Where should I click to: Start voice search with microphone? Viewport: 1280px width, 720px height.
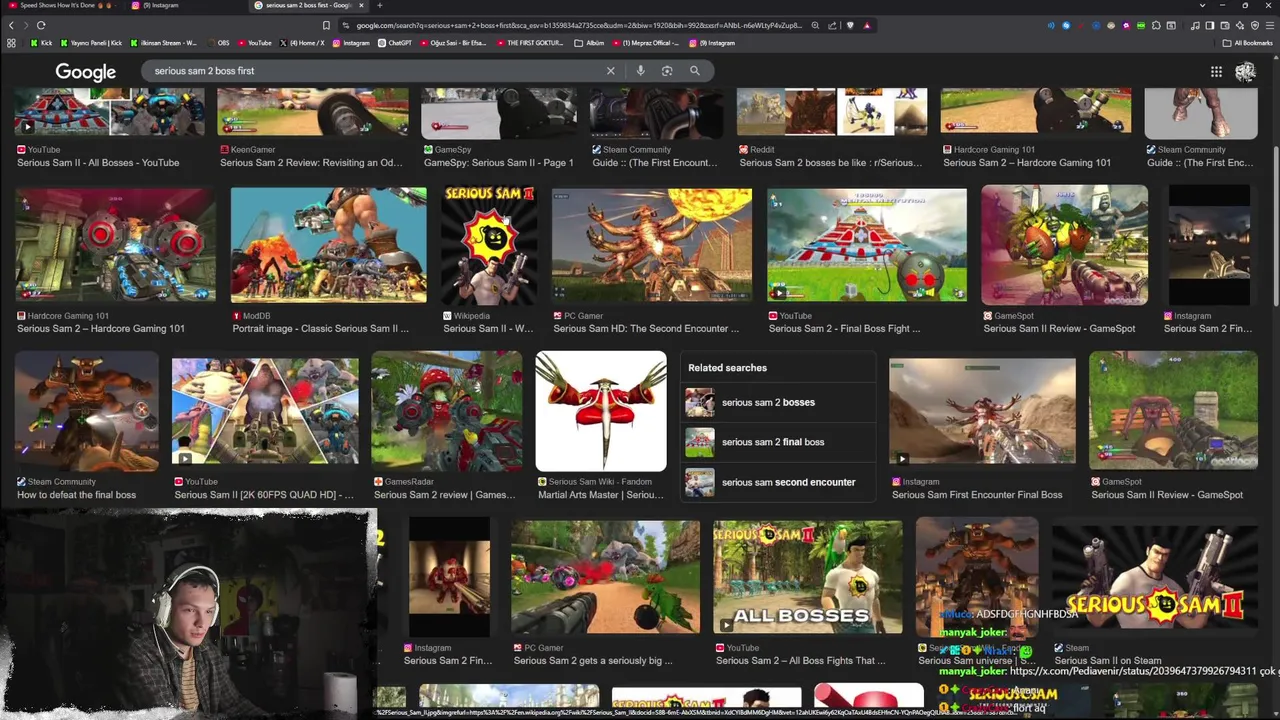[640, 71]
